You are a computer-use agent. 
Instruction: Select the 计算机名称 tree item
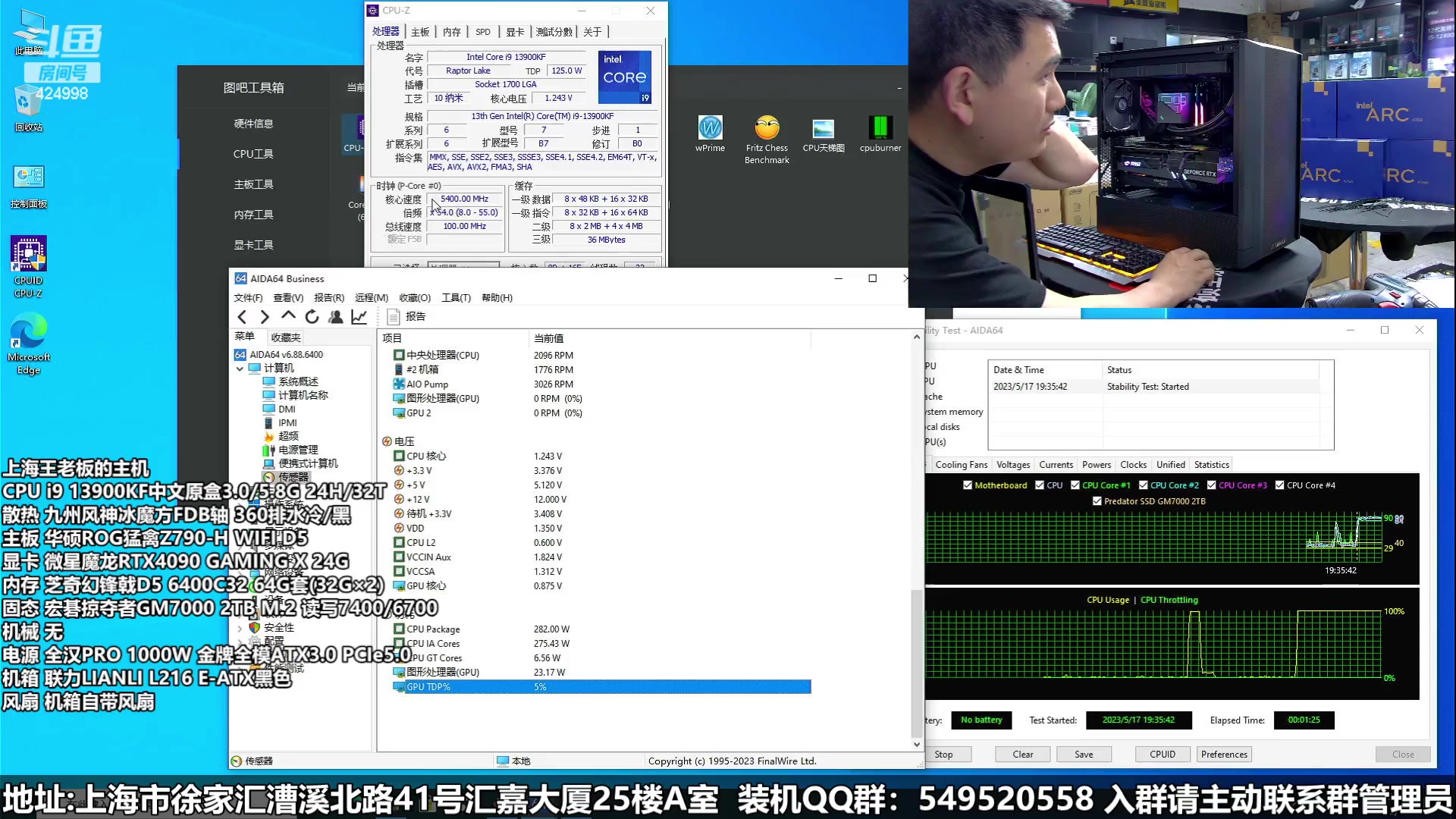pos(303,395)
